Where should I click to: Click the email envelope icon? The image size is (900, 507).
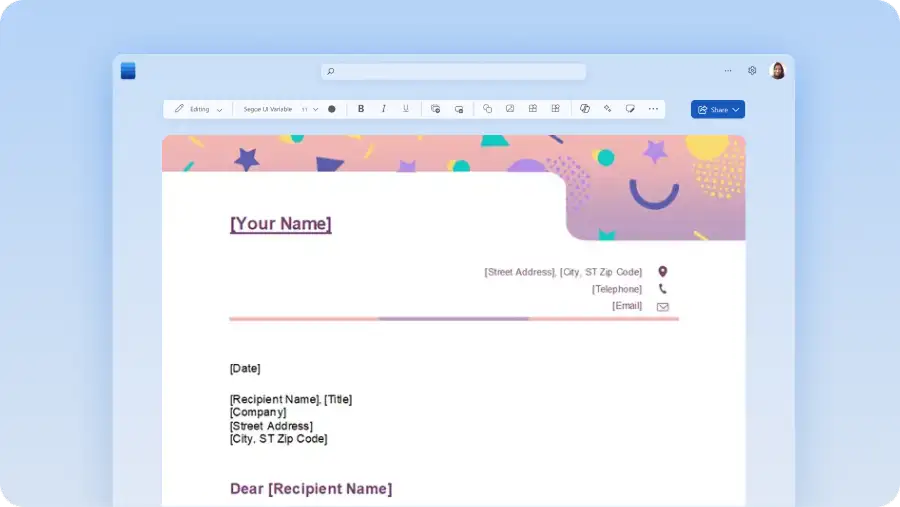tap(663, 307)
